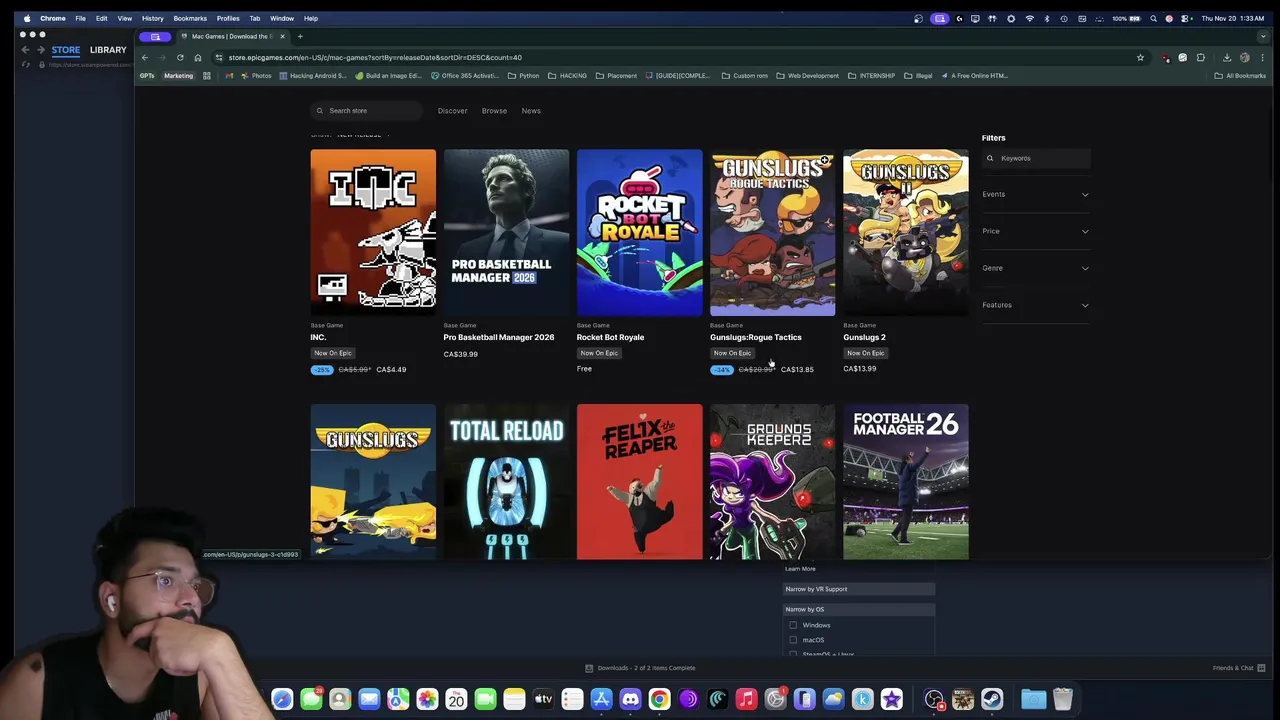Open Safari from the Dock
Viewport: 1280px width, 720px height.
point(282,699)
